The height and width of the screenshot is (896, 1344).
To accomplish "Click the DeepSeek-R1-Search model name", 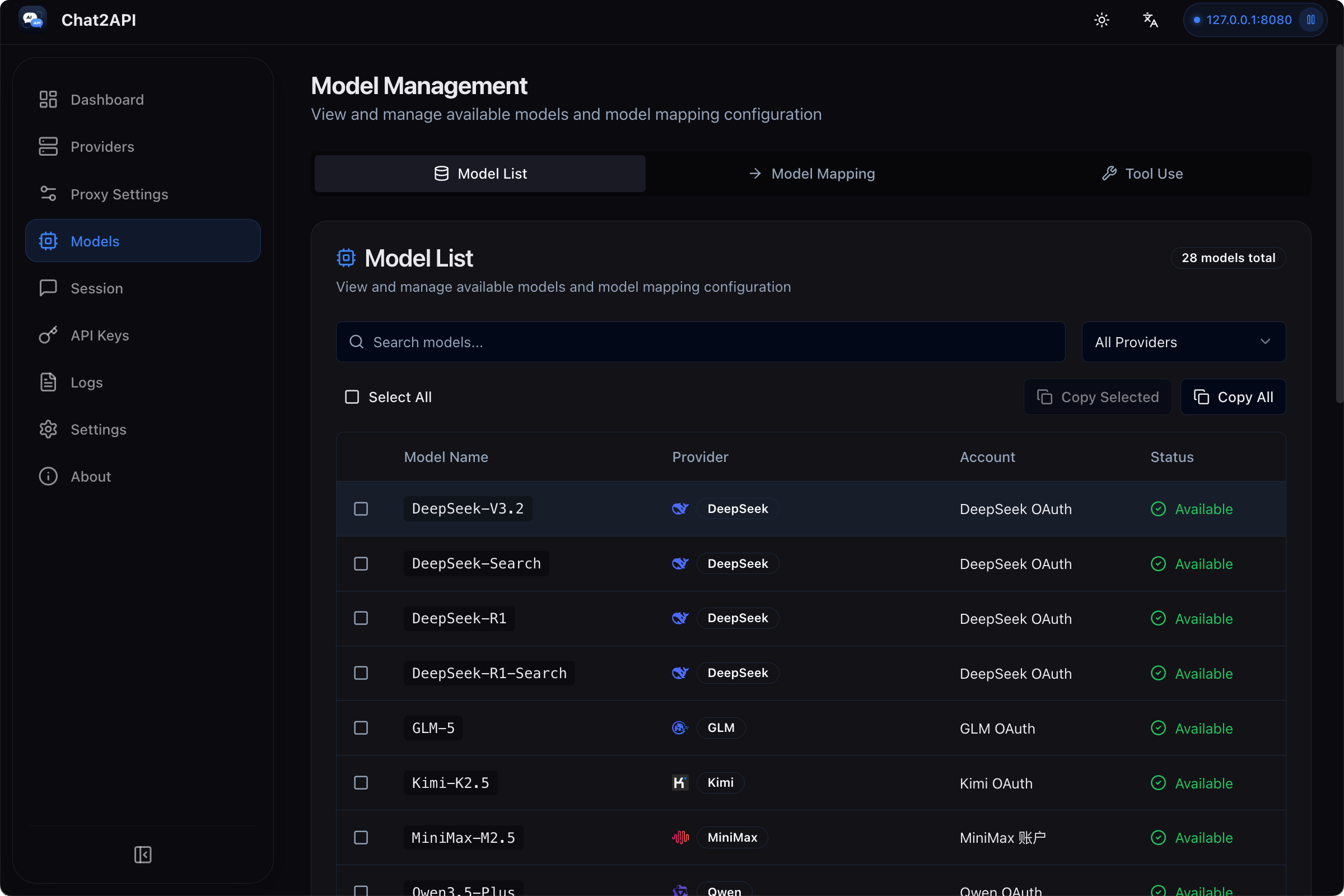I will point(489,673).
